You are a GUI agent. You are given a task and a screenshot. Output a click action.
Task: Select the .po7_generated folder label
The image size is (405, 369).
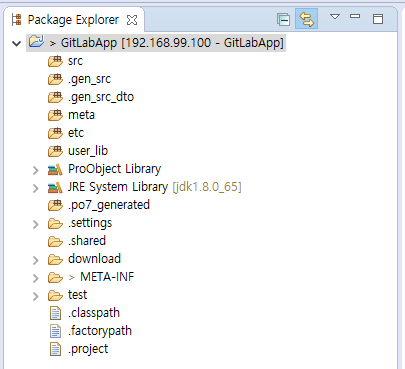pyautogui.click(x=109, y=205)
